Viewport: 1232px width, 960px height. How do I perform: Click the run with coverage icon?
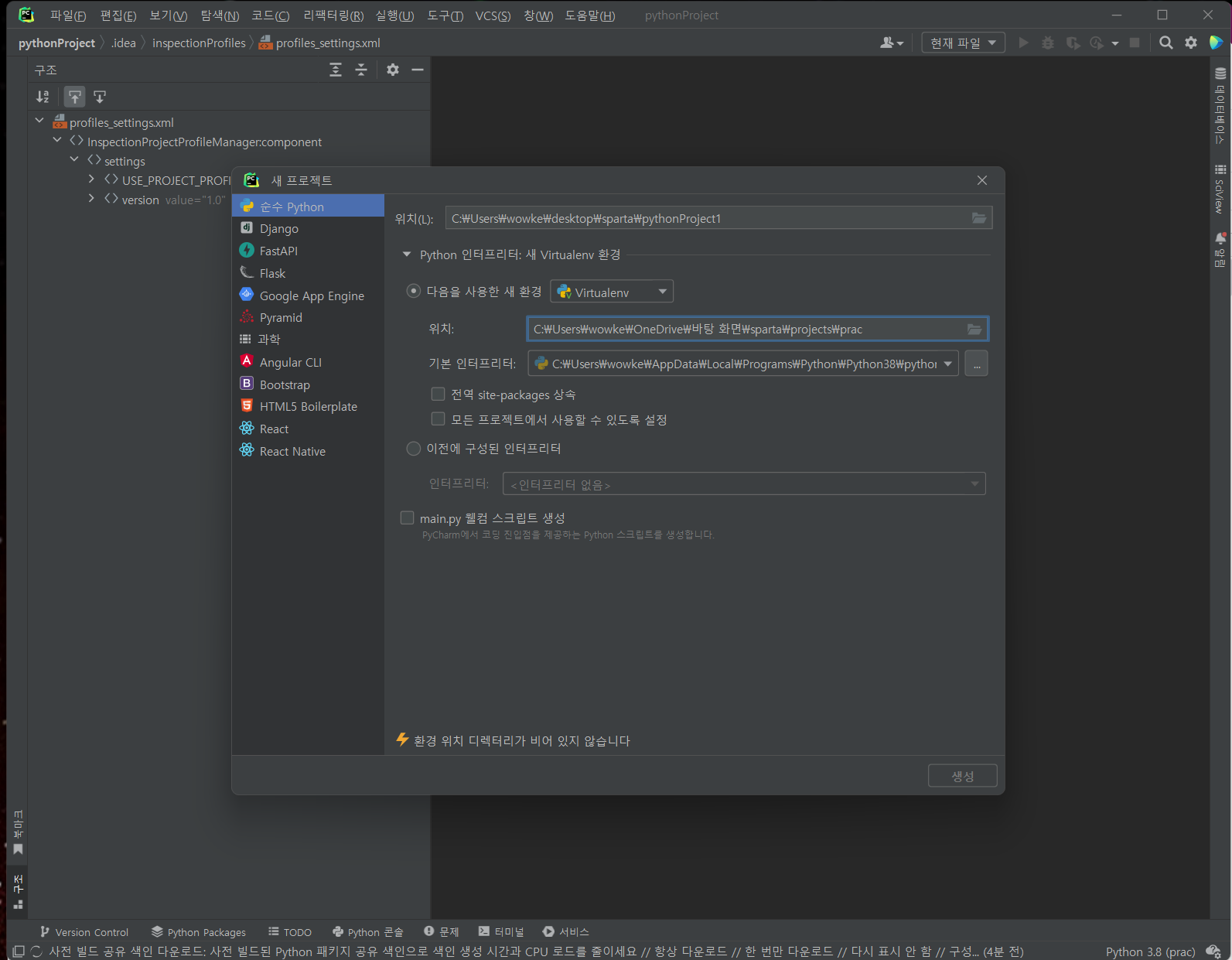1073,43
